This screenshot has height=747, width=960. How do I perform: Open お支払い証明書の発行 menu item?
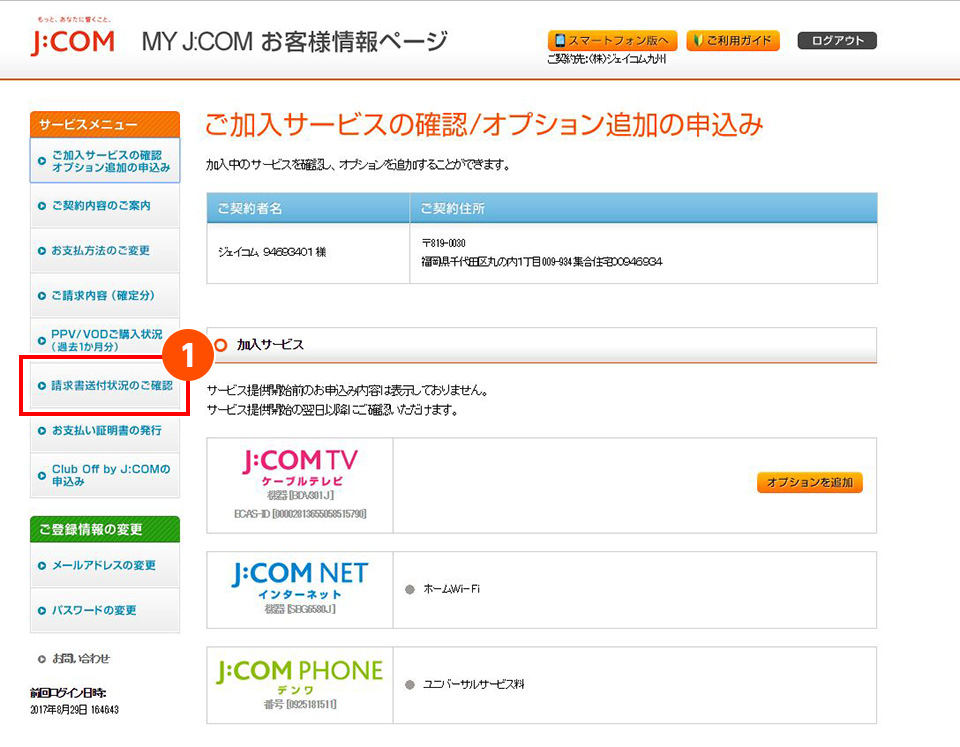coord(105,430)
